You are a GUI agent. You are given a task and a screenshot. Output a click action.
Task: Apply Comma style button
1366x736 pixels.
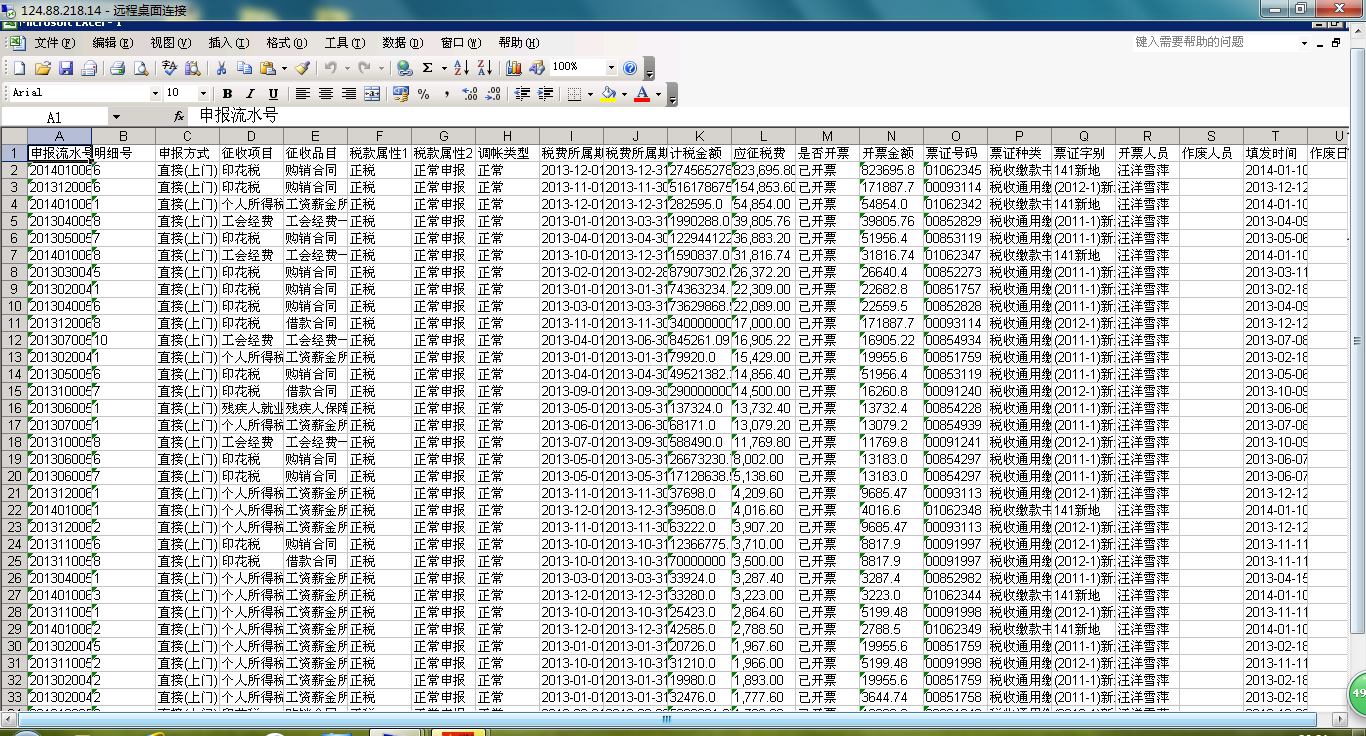[447, 94]
